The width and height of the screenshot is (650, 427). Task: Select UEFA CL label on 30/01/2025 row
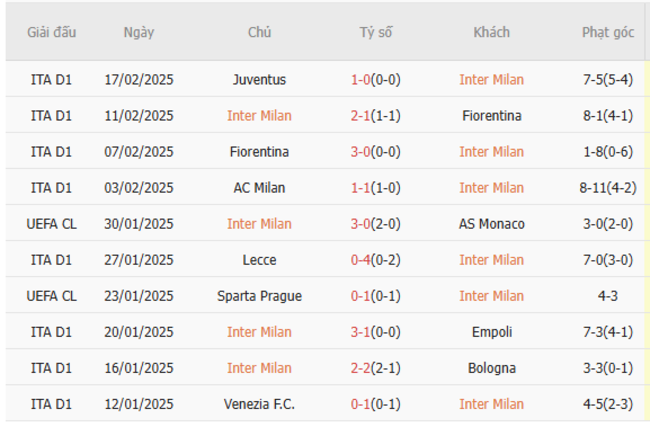click(x=51, y=224)
